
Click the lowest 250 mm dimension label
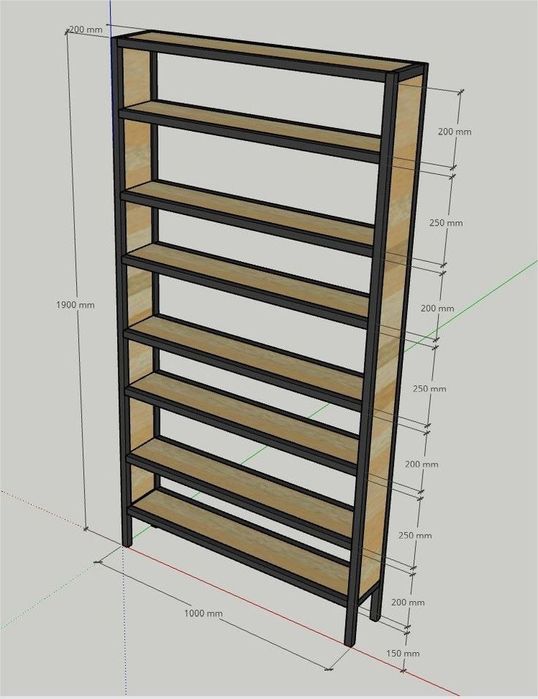pyautogui.click(x=415, y=535)
